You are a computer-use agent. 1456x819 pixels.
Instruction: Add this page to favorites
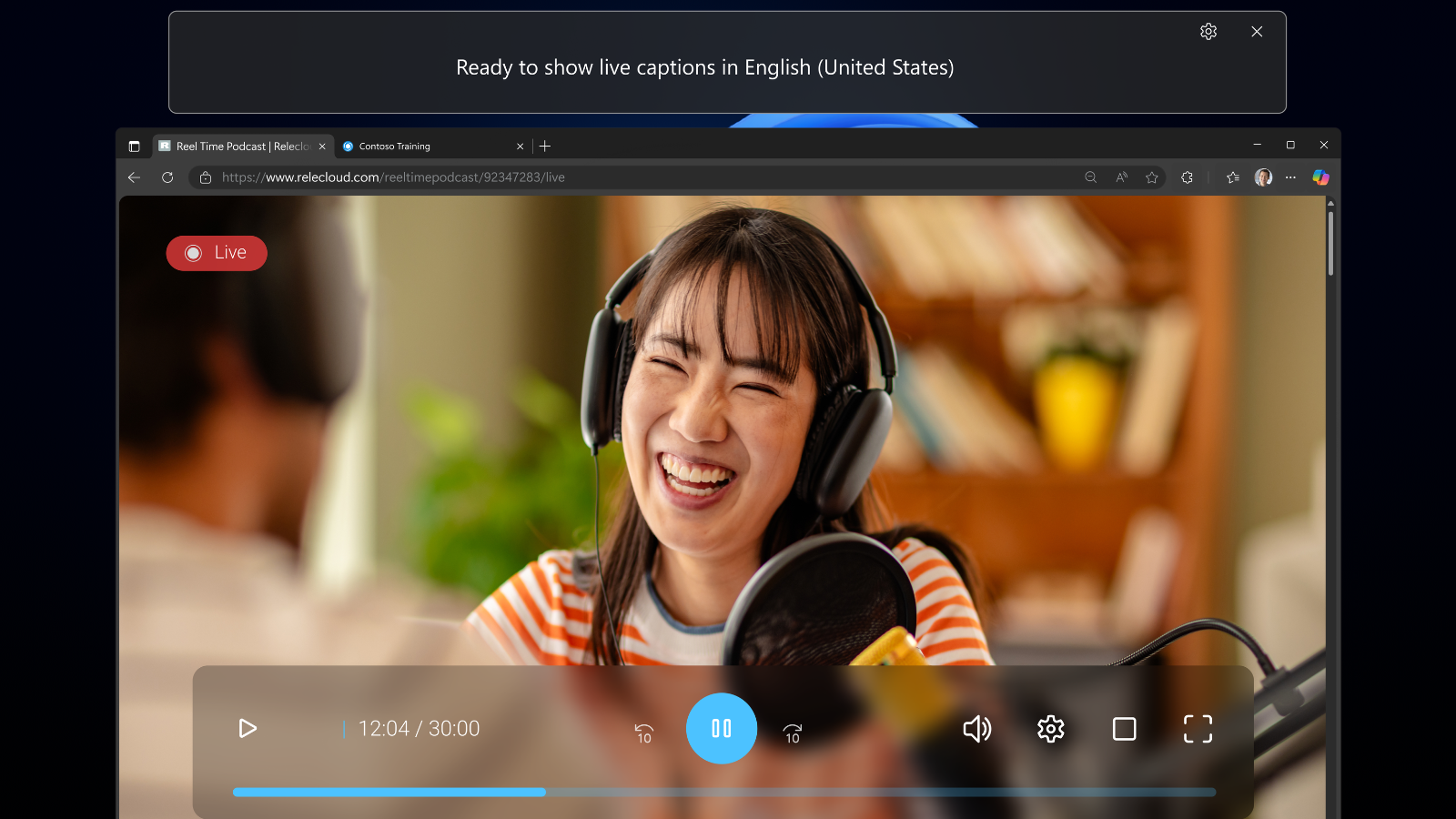[1152, 177]
